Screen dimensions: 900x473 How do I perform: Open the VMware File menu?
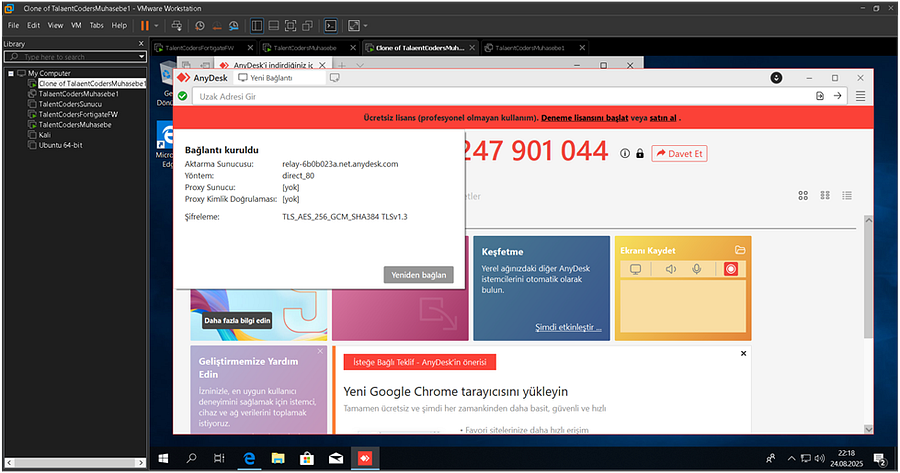point(14,25)
